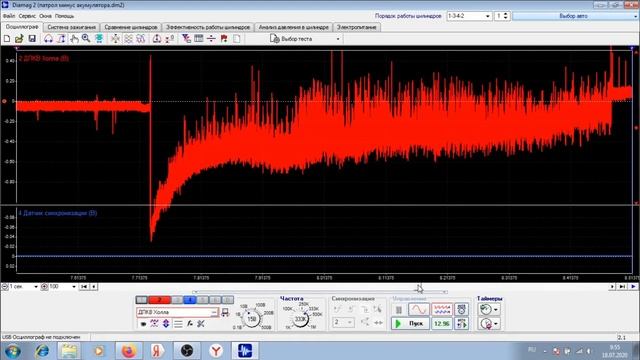Open the Помощь menu

[x=64, y=16]
